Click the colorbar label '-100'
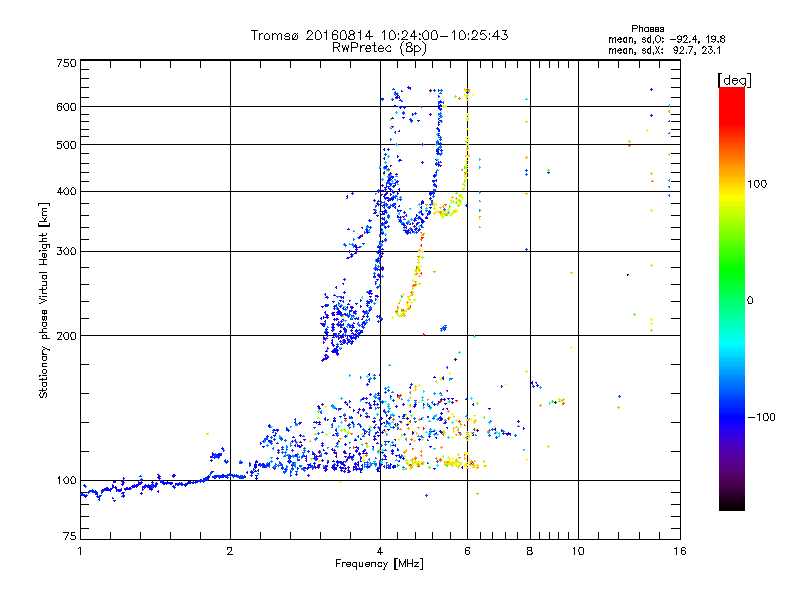Screen dimensions: 800x600 [761, 417]
